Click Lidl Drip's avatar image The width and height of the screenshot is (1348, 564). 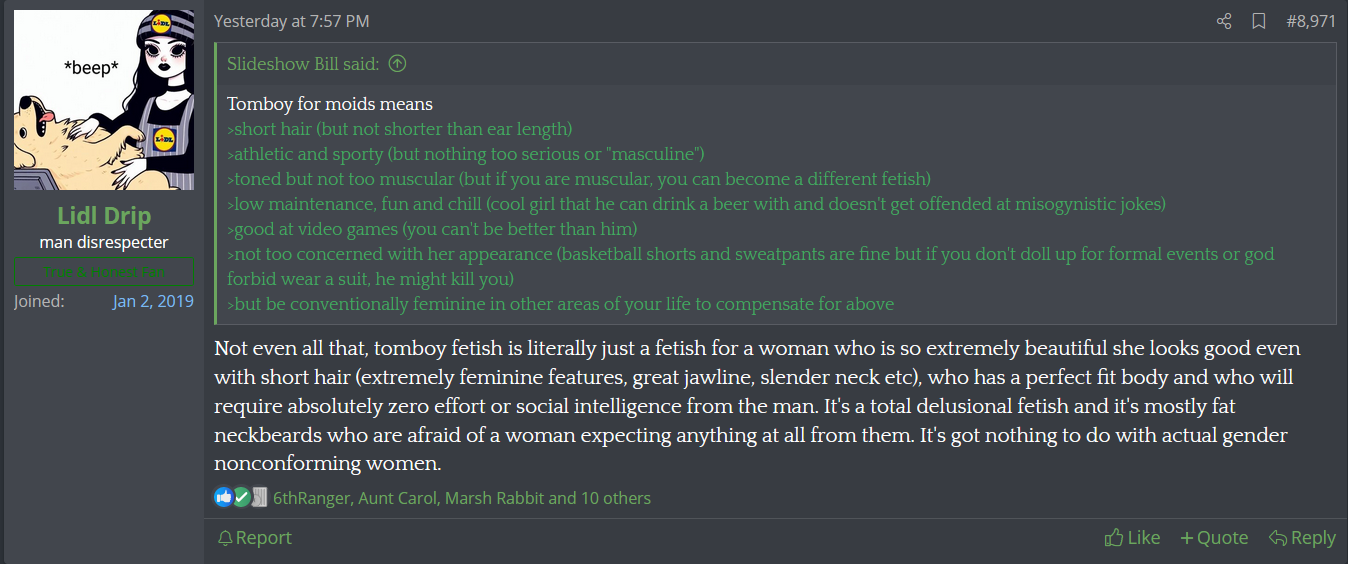[104, 100]
